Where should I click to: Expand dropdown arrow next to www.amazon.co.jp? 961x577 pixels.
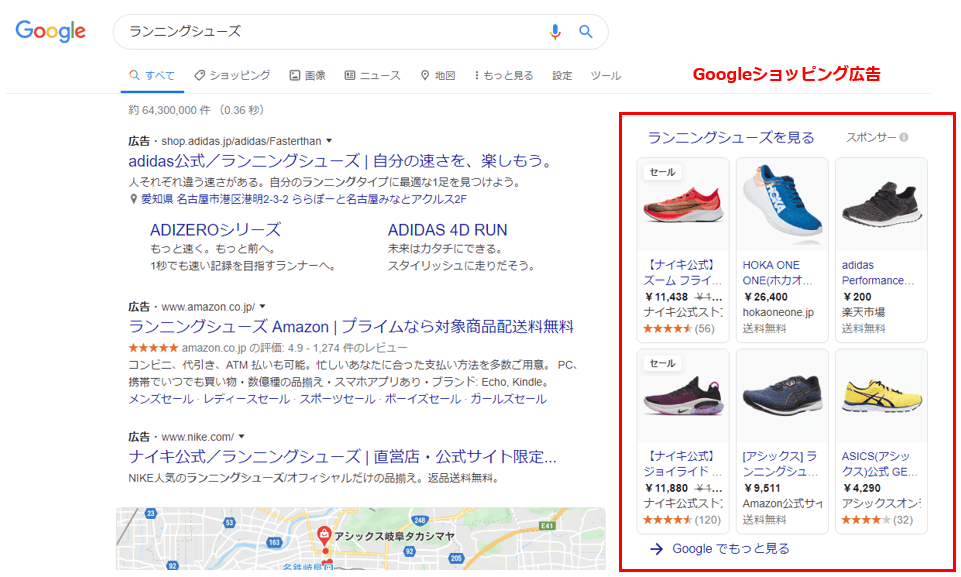point(262,307)
